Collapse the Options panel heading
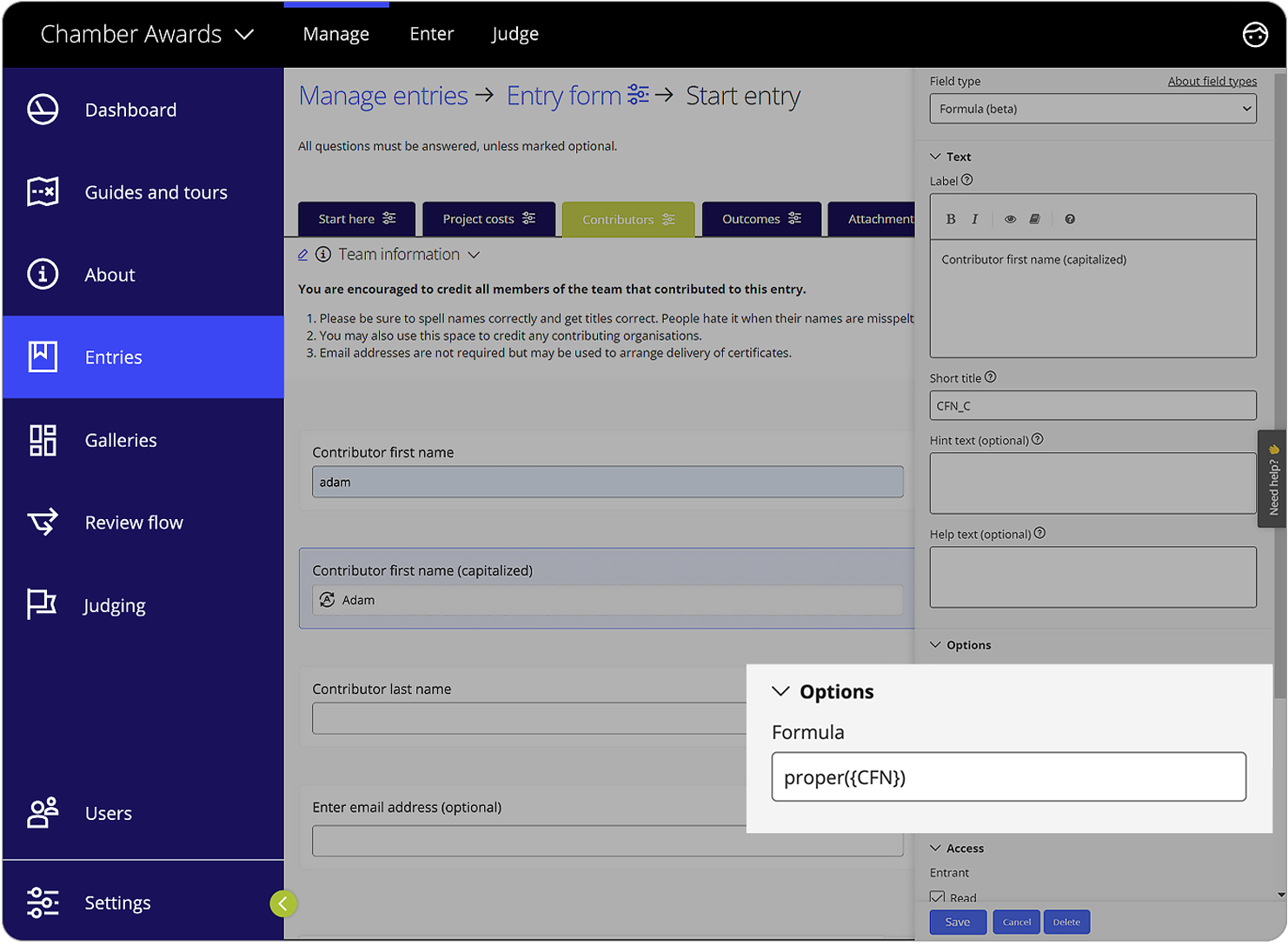 [780, 691]
